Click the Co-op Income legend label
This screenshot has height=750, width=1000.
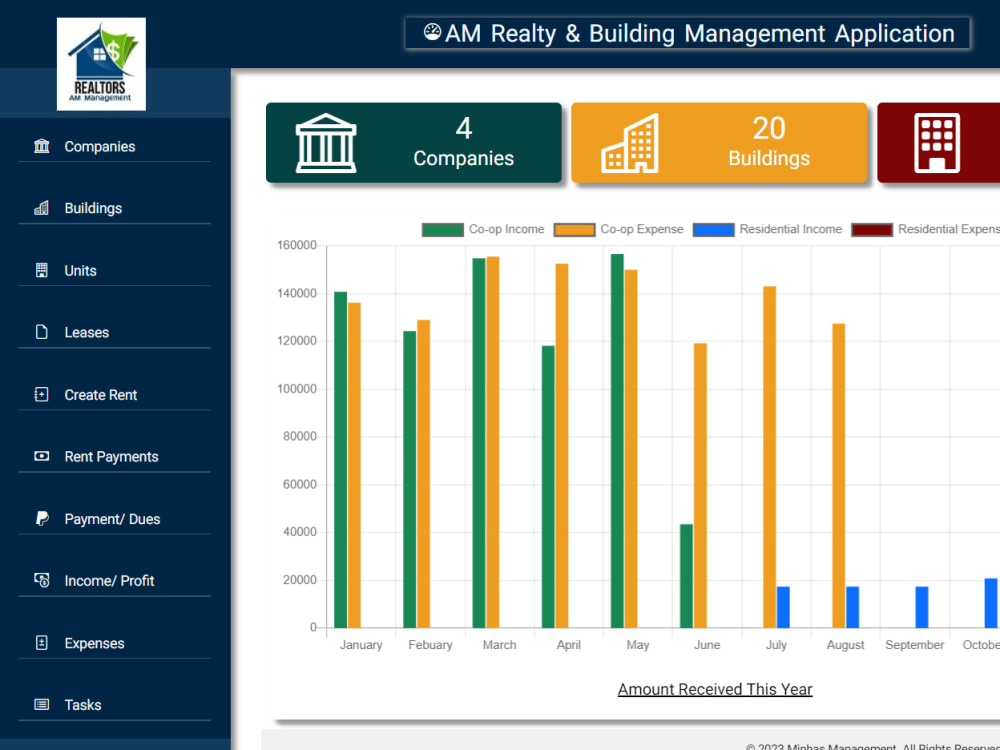(x=506, y=230)
